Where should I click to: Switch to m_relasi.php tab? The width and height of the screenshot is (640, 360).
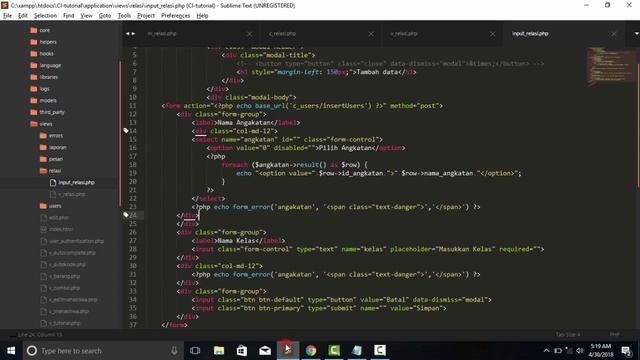[x=162, y=33]
